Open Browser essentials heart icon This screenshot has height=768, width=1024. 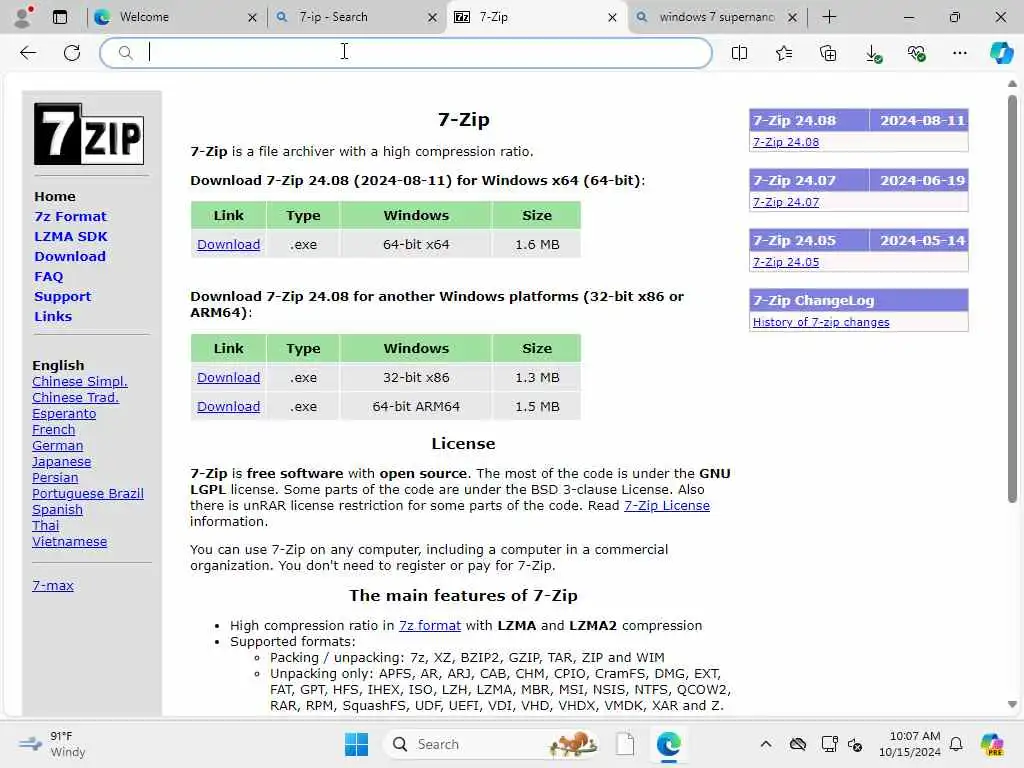[x=917, y=54]
